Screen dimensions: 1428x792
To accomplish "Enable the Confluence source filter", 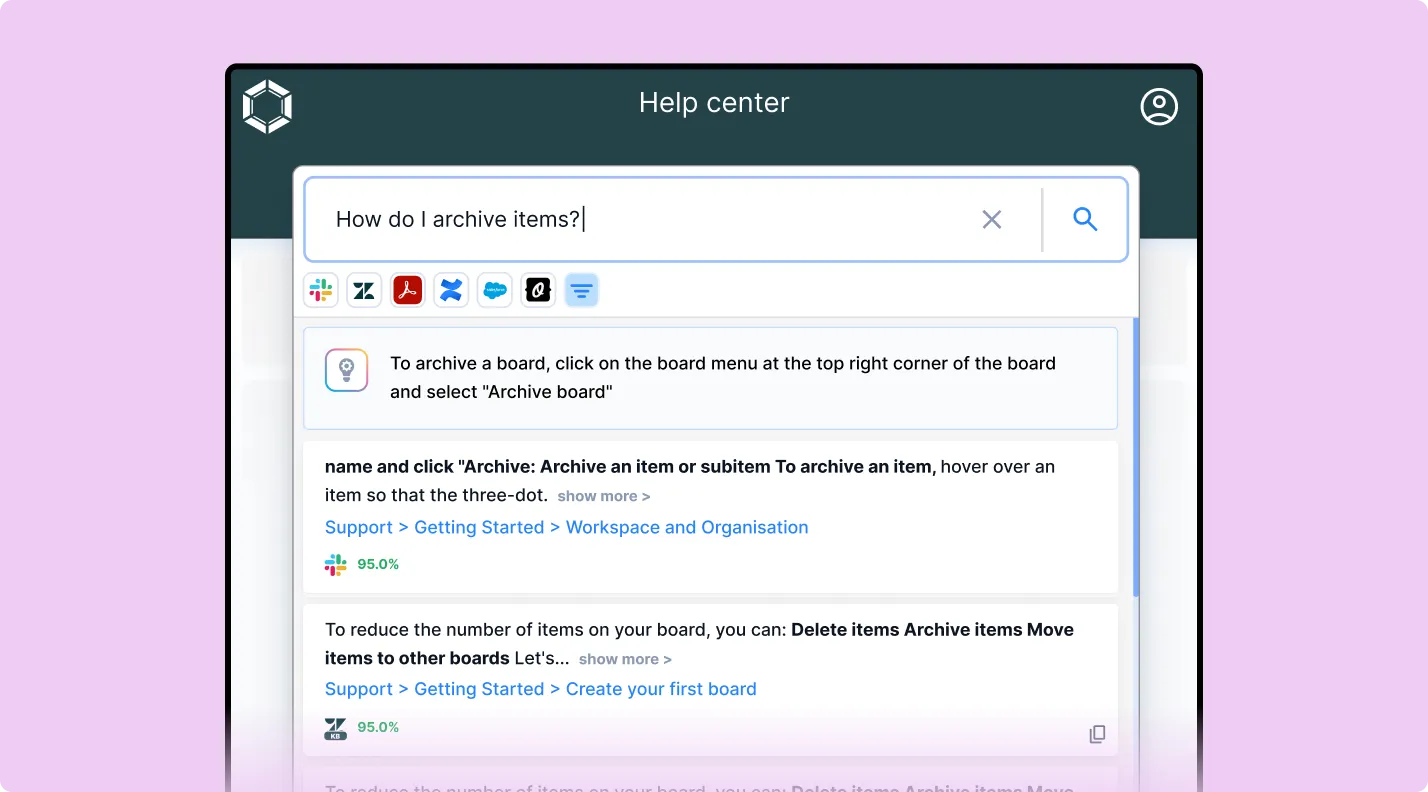I will coord(451,290).
